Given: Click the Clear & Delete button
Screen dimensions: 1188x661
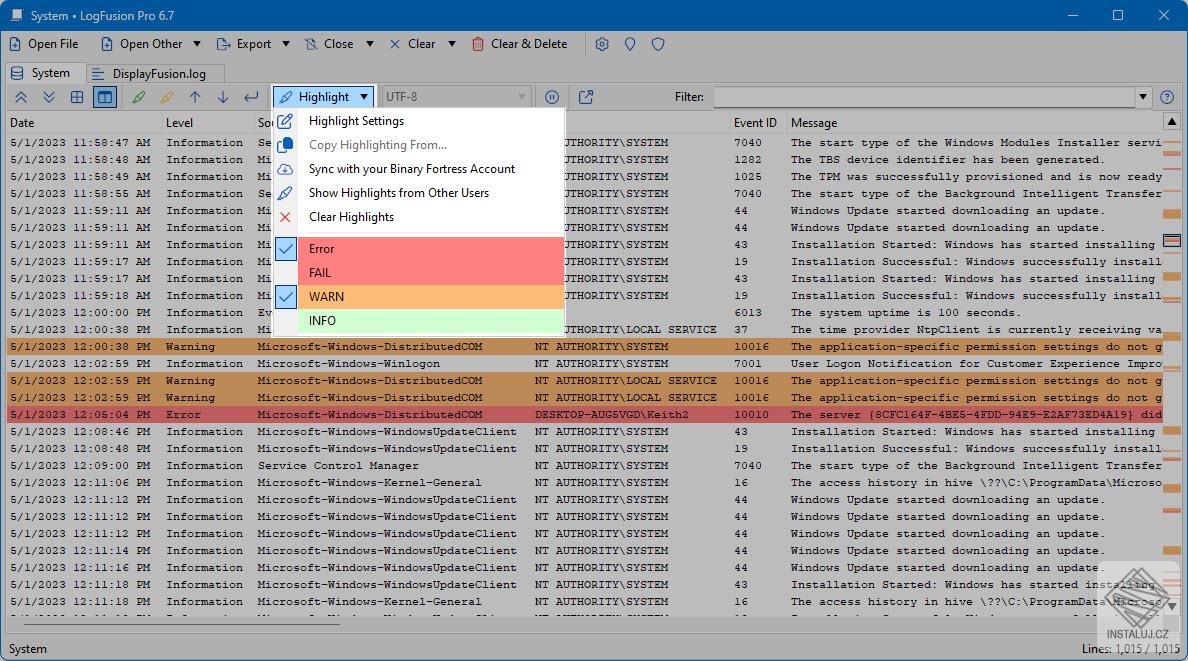Looking at the screenshot, I should coord(519,44).
